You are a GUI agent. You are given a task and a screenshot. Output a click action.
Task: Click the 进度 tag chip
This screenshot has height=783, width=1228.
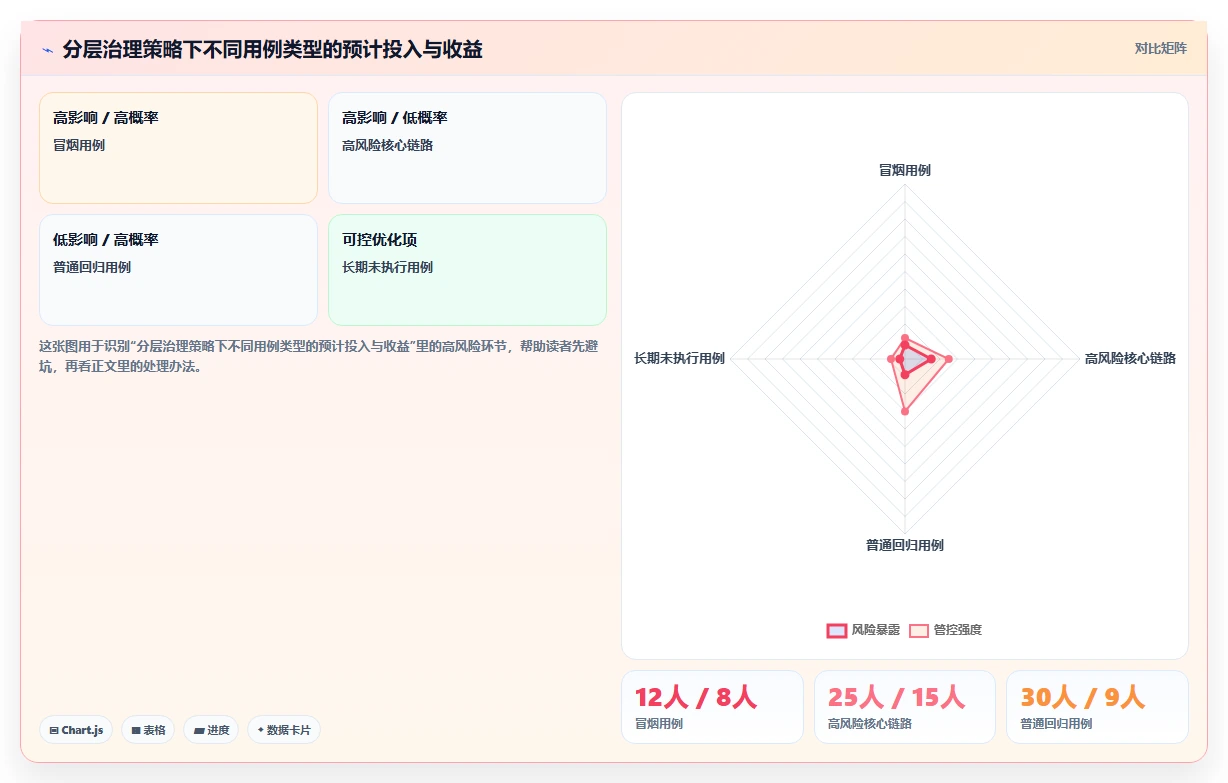click(x=211, y=730)
